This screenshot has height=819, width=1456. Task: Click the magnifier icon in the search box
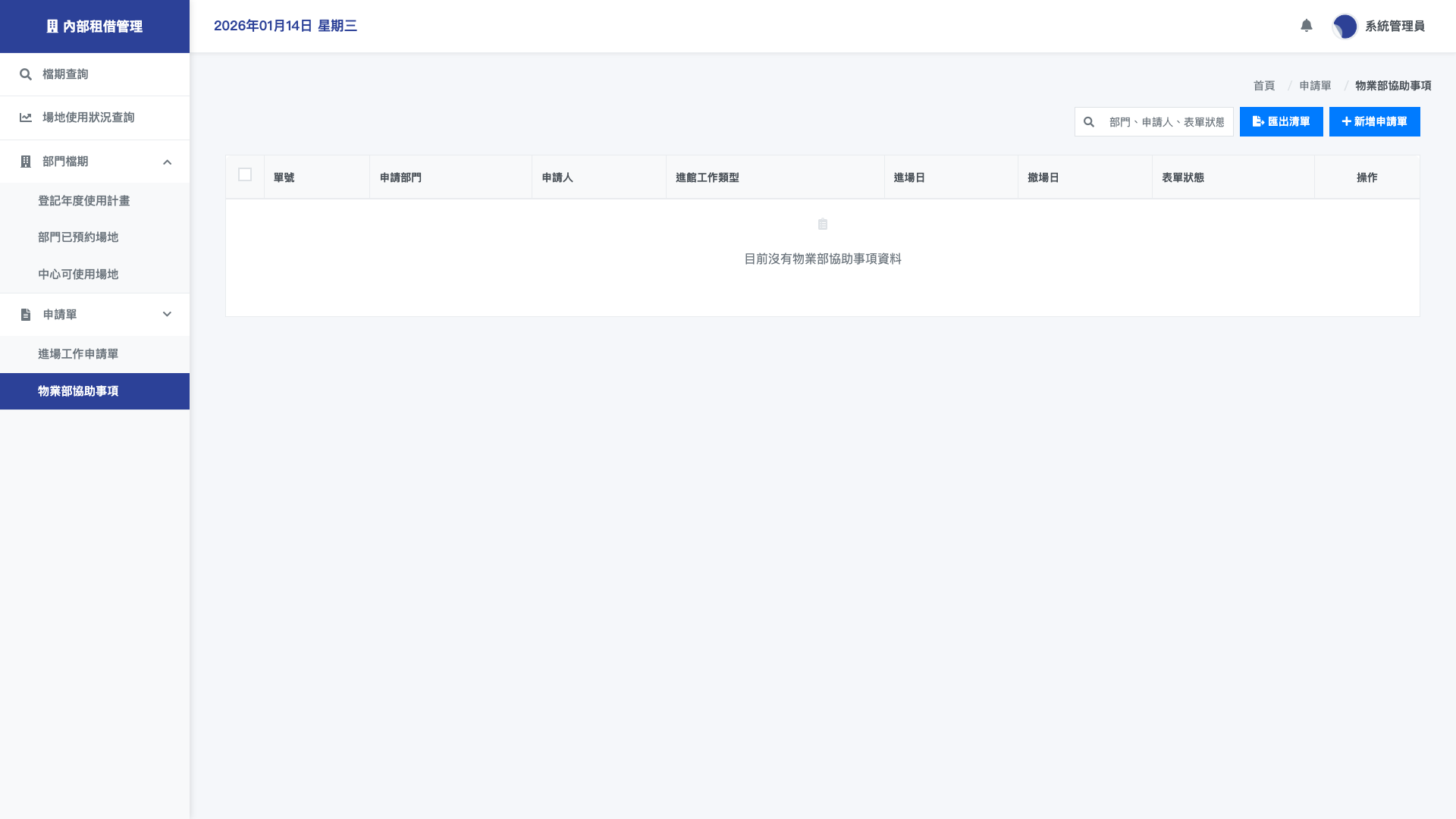[x=1089, y=122]
